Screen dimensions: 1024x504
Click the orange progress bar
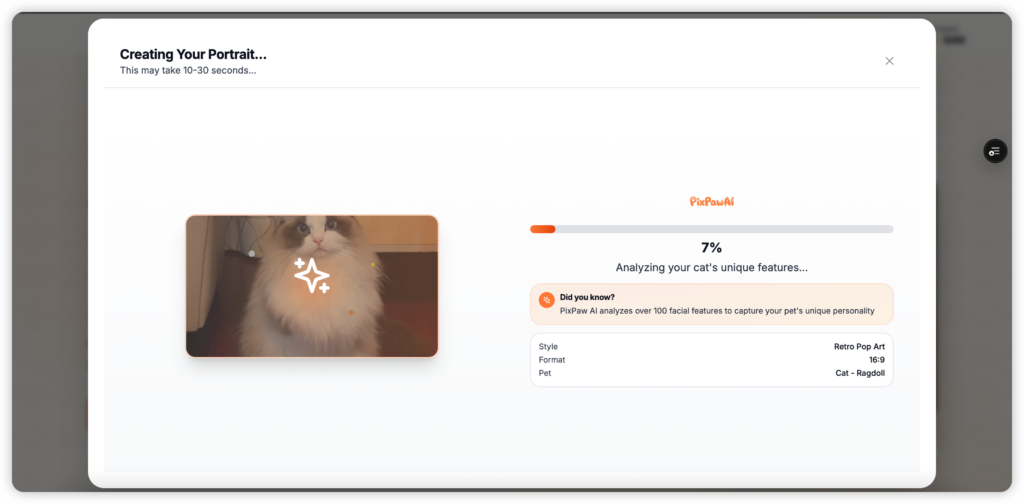pyautogui.click(x=543, y=229)
